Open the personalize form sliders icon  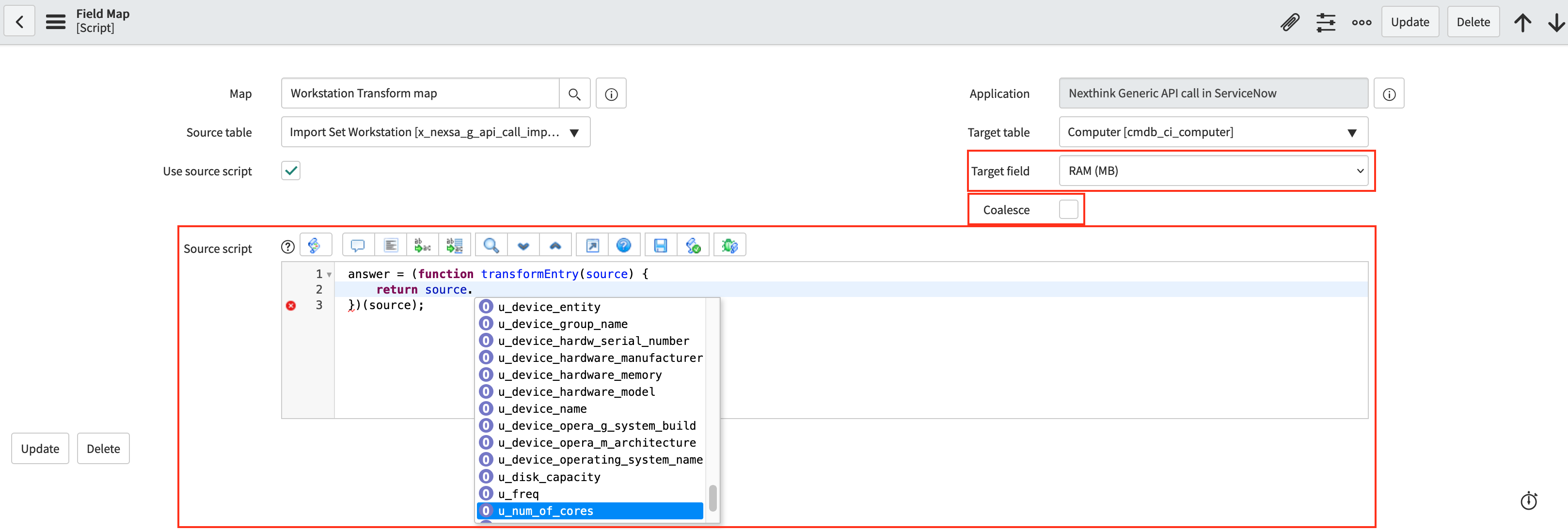(1325, 22)
